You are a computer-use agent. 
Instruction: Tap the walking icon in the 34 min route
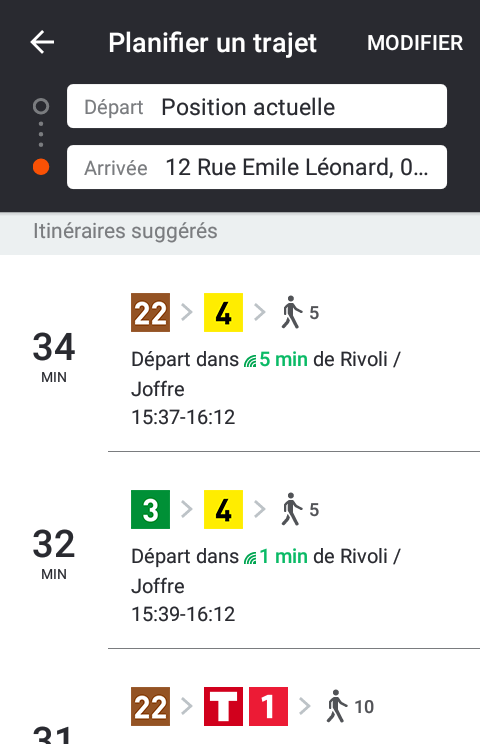point(291,312)
